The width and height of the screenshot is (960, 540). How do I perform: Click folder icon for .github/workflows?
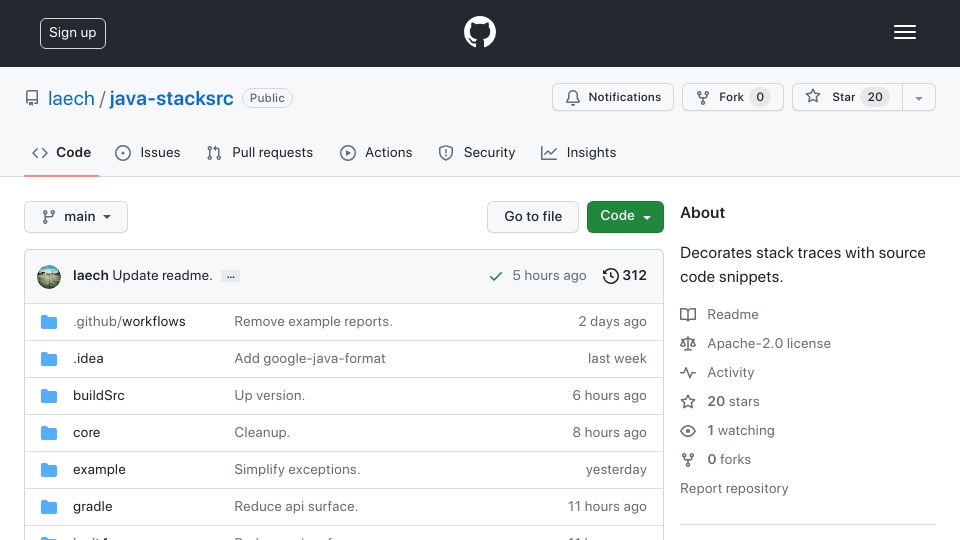[x=49, y=322]
